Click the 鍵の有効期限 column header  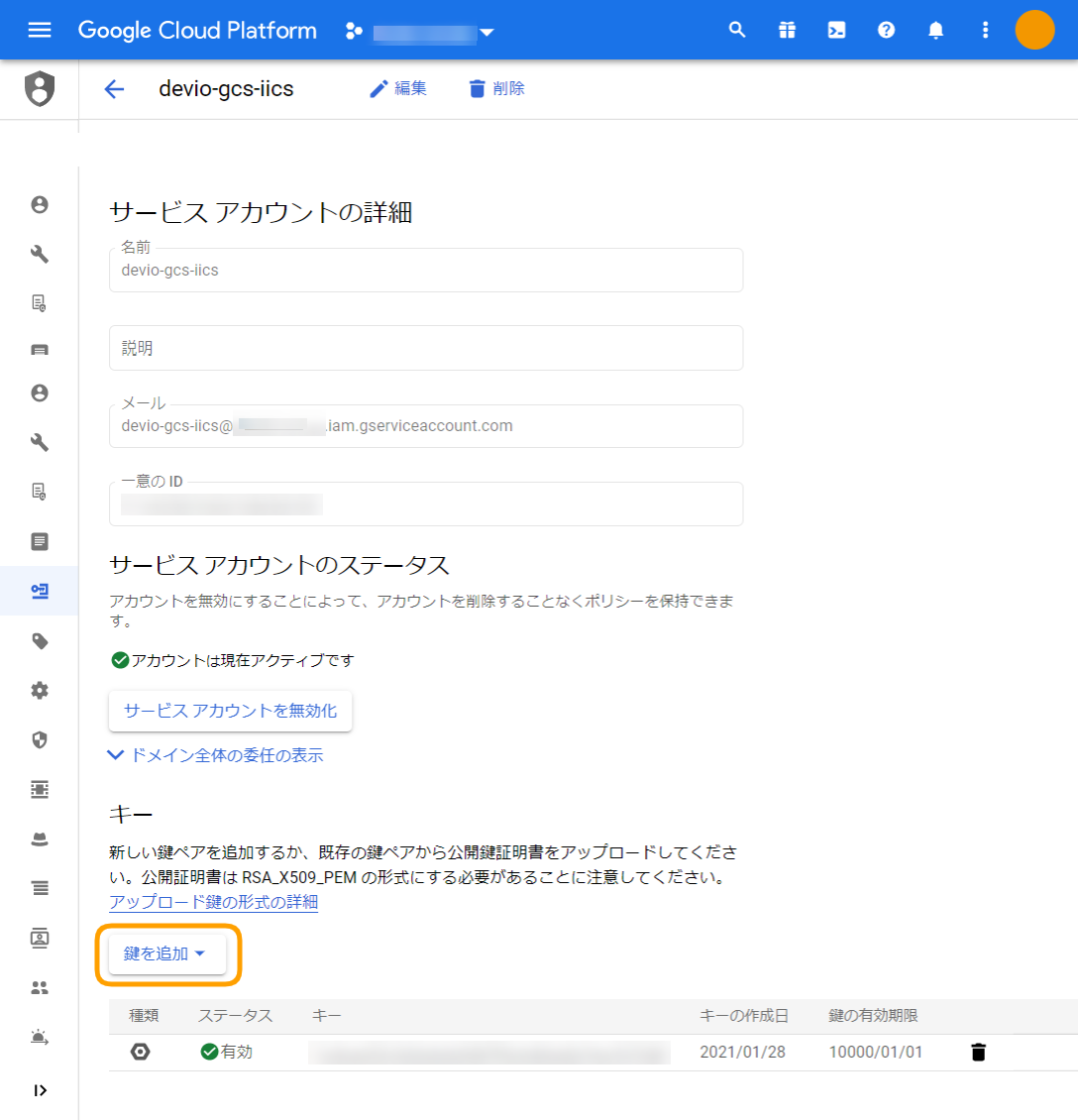tap(873, 1016)
